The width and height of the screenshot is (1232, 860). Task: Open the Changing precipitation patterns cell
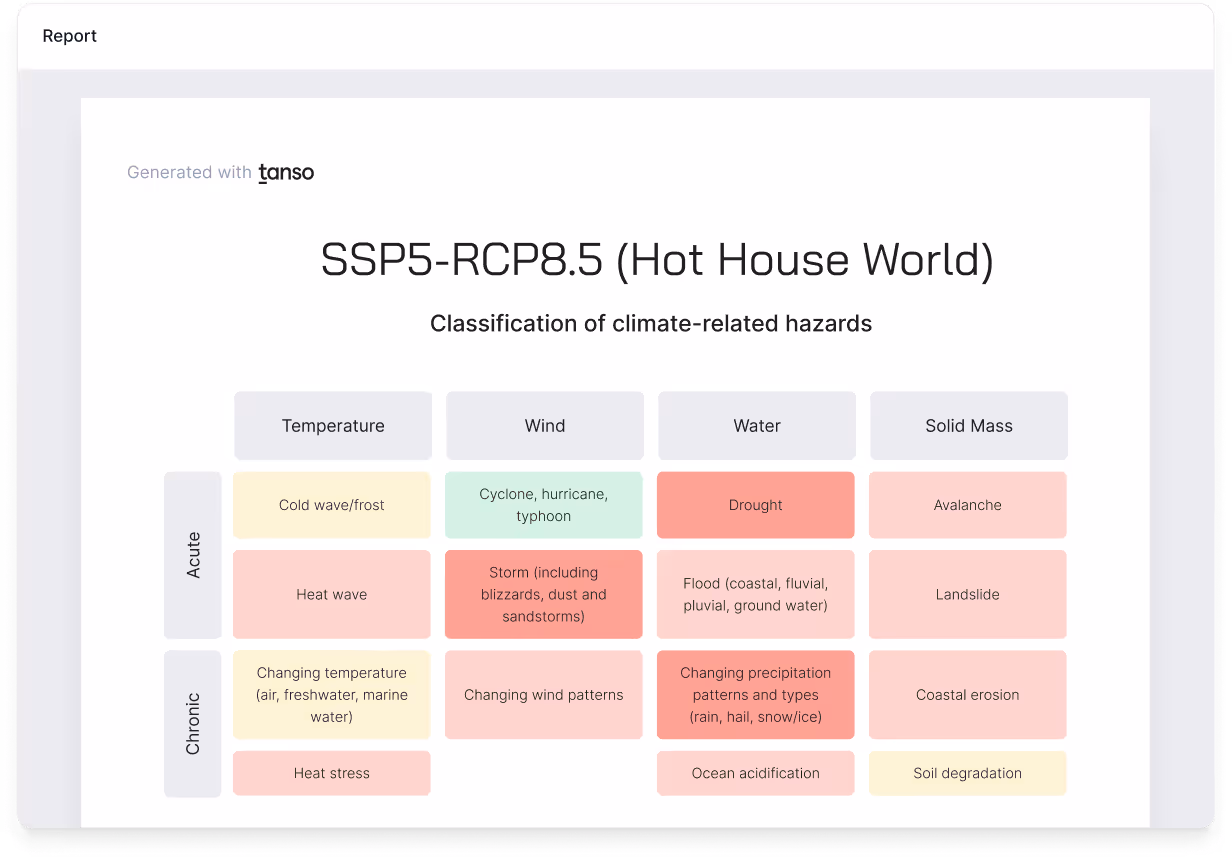[x=756, y=695]
